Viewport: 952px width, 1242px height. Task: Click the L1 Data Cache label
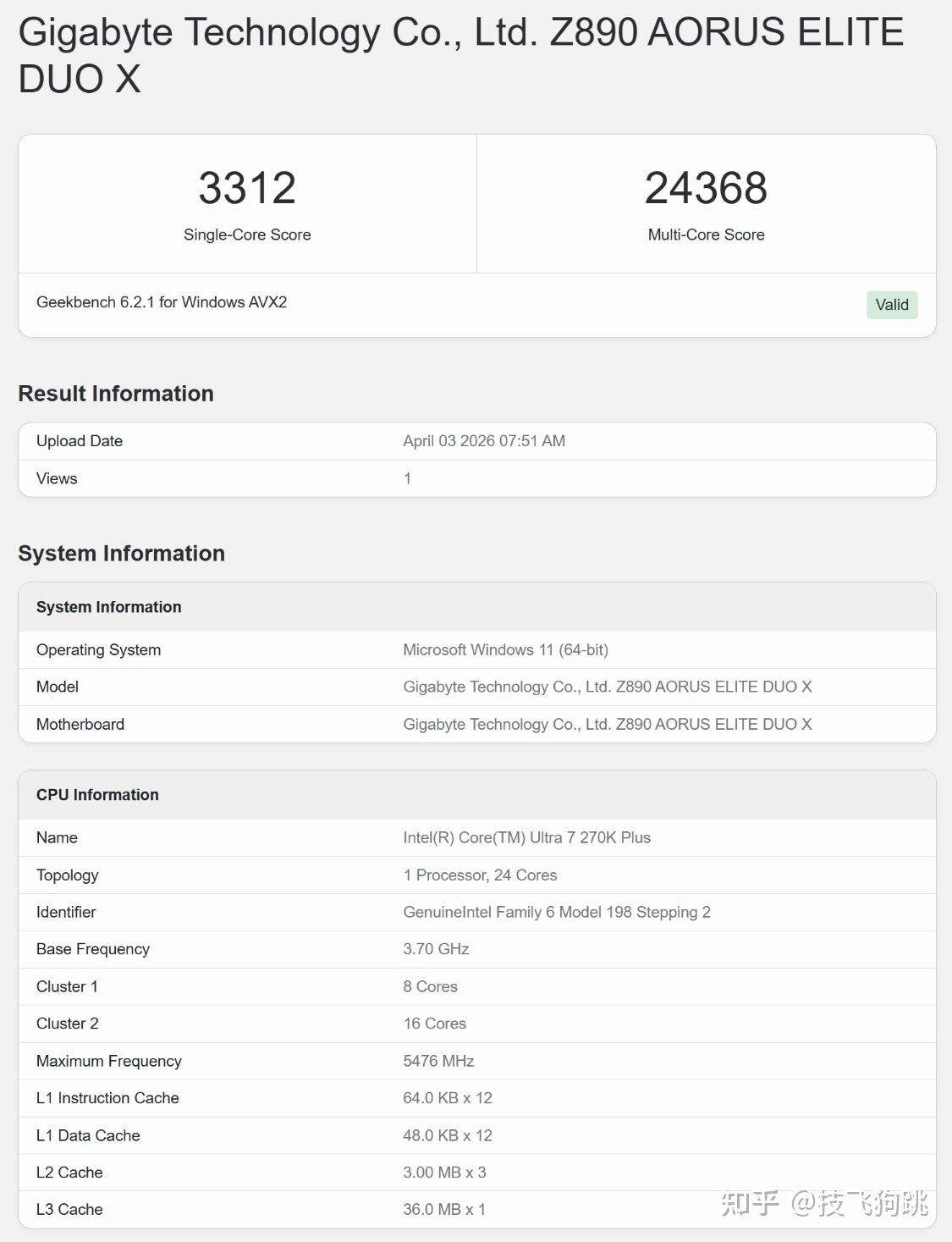coord(88,1135)
